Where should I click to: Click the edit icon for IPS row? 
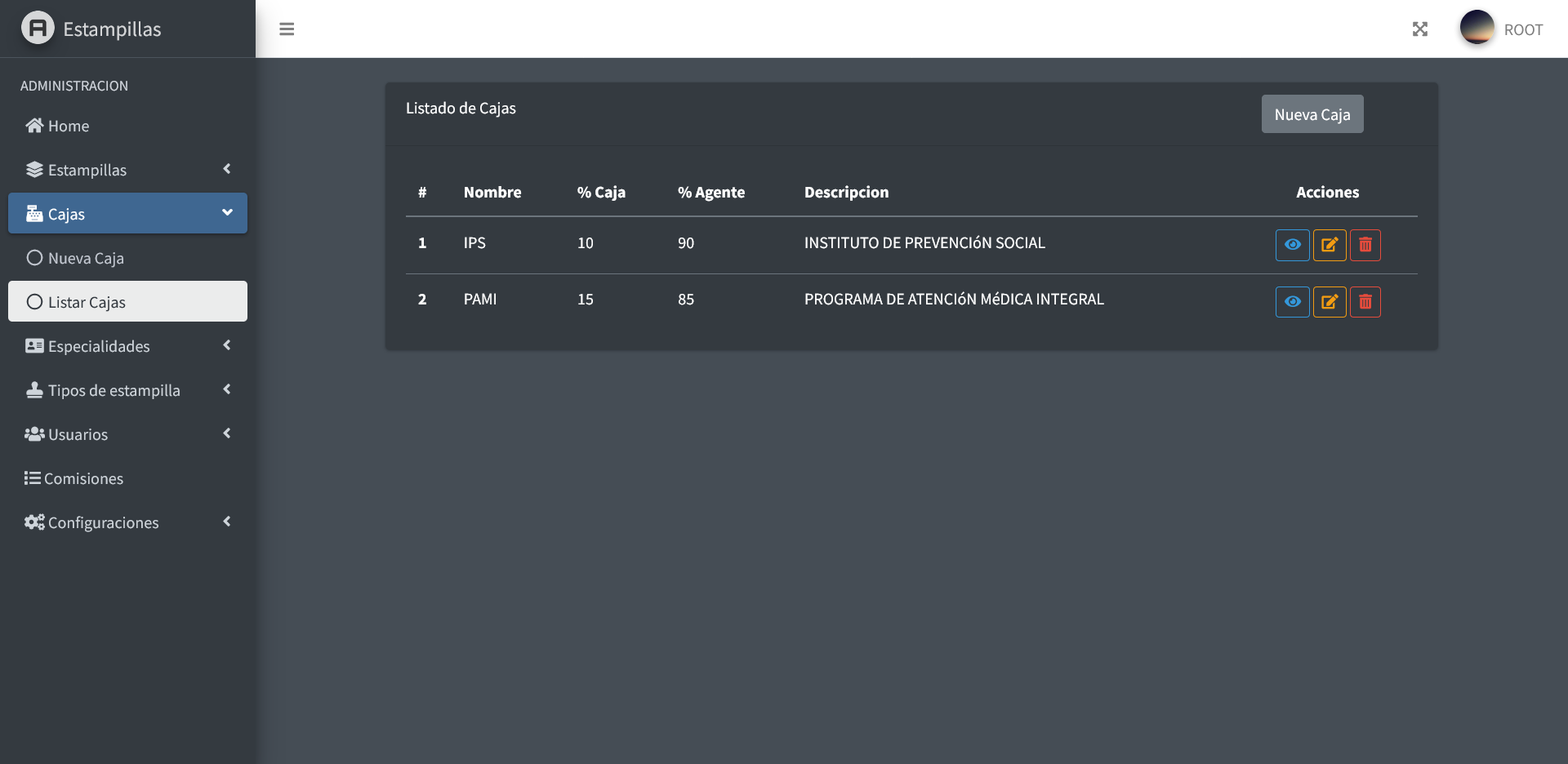(x=1330, y=245)
